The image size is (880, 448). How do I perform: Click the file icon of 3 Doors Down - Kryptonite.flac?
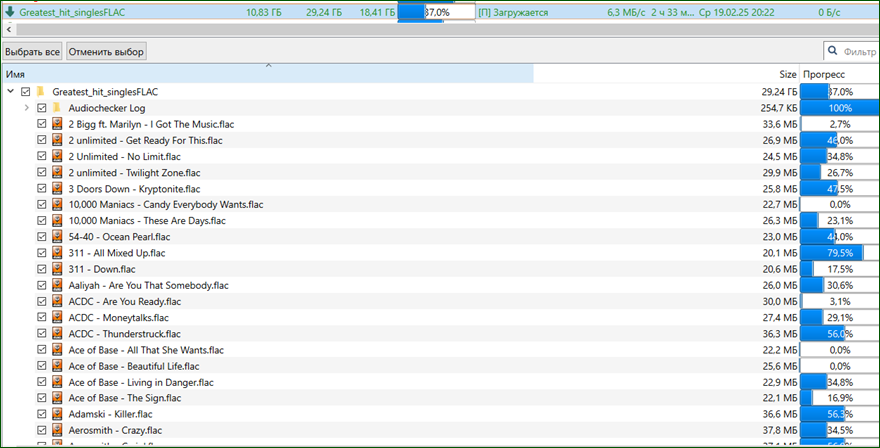(x=57, y=189)
